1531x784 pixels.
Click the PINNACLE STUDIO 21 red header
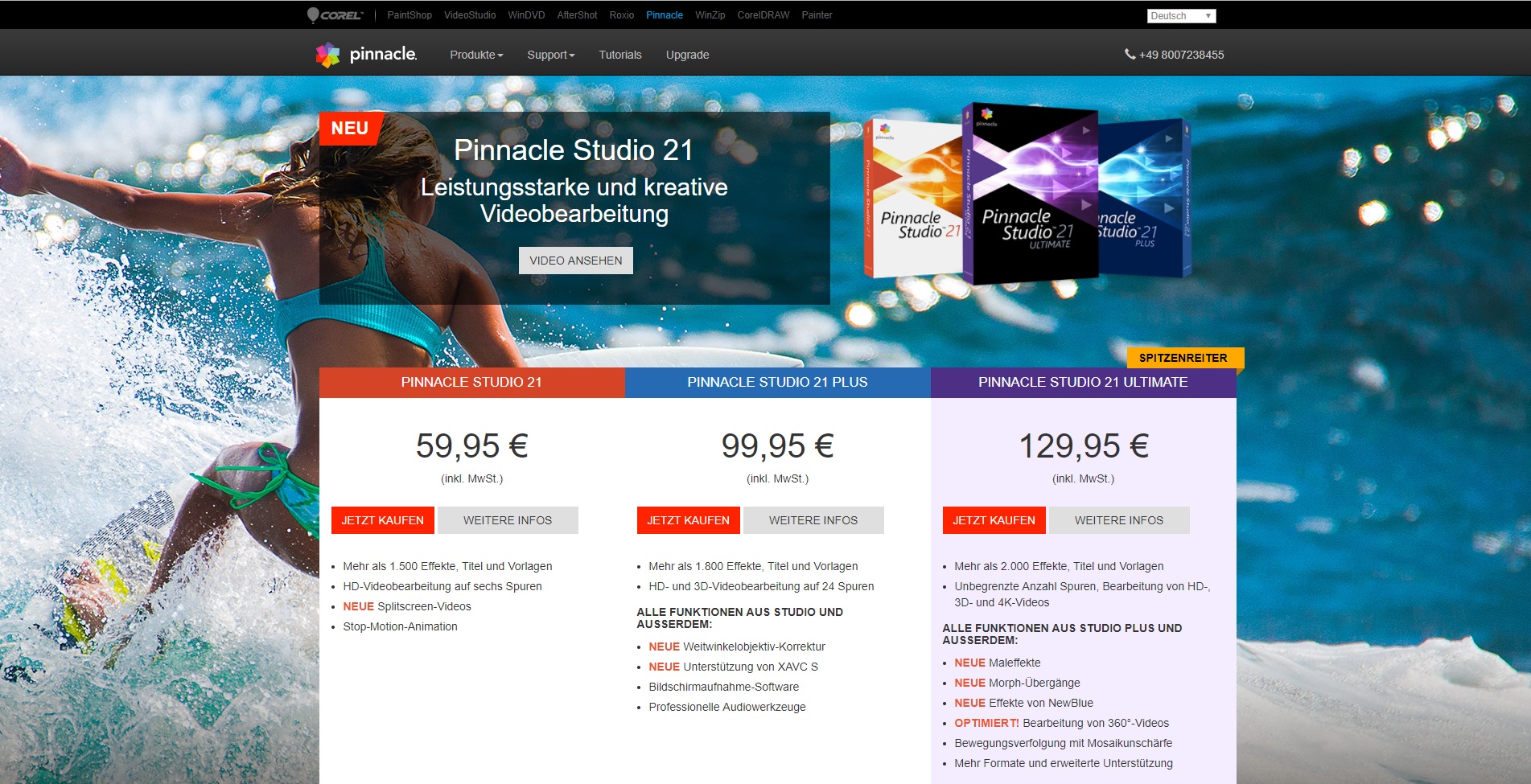[472, 383]
